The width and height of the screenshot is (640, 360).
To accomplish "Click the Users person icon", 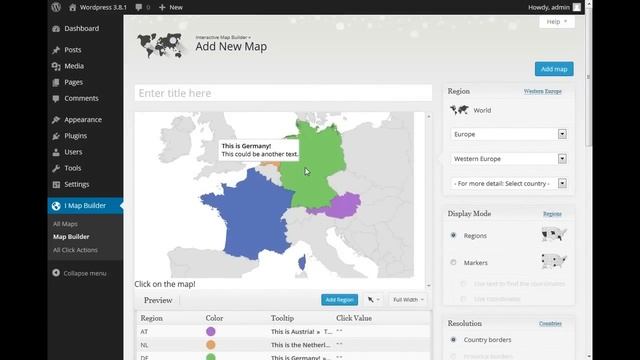I will point(56,152).
